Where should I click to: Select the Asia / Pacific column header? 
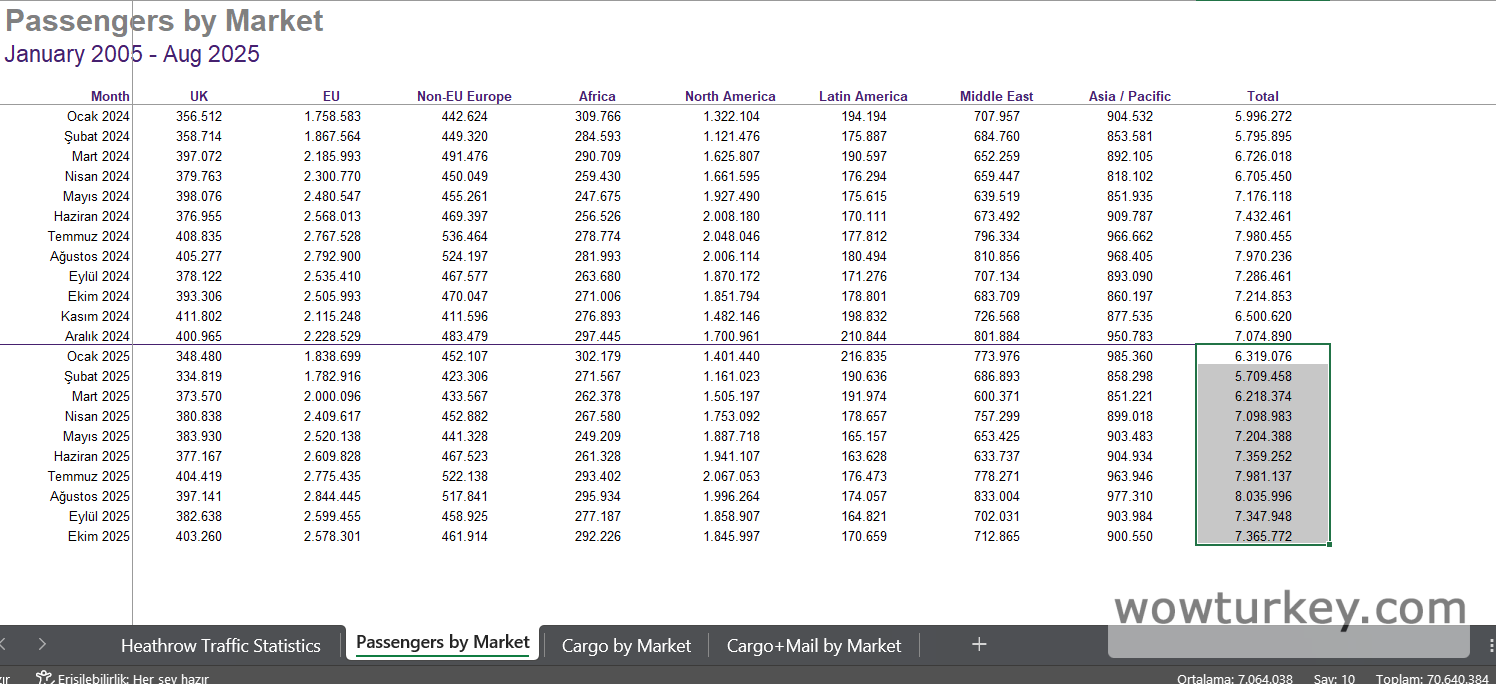1129,97
